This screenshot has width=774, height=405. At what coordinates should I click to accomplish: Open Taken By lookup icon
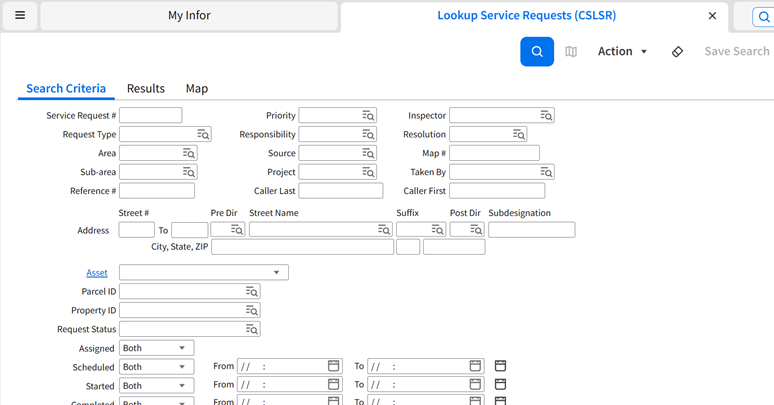pyautogui.click(x=546, y=172)
